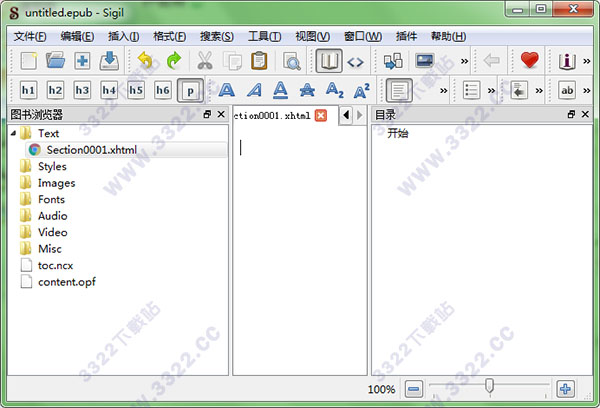Expand overflow after the indent icon
Viewport: 600px width, 408px height.
(x=539, y=91)
